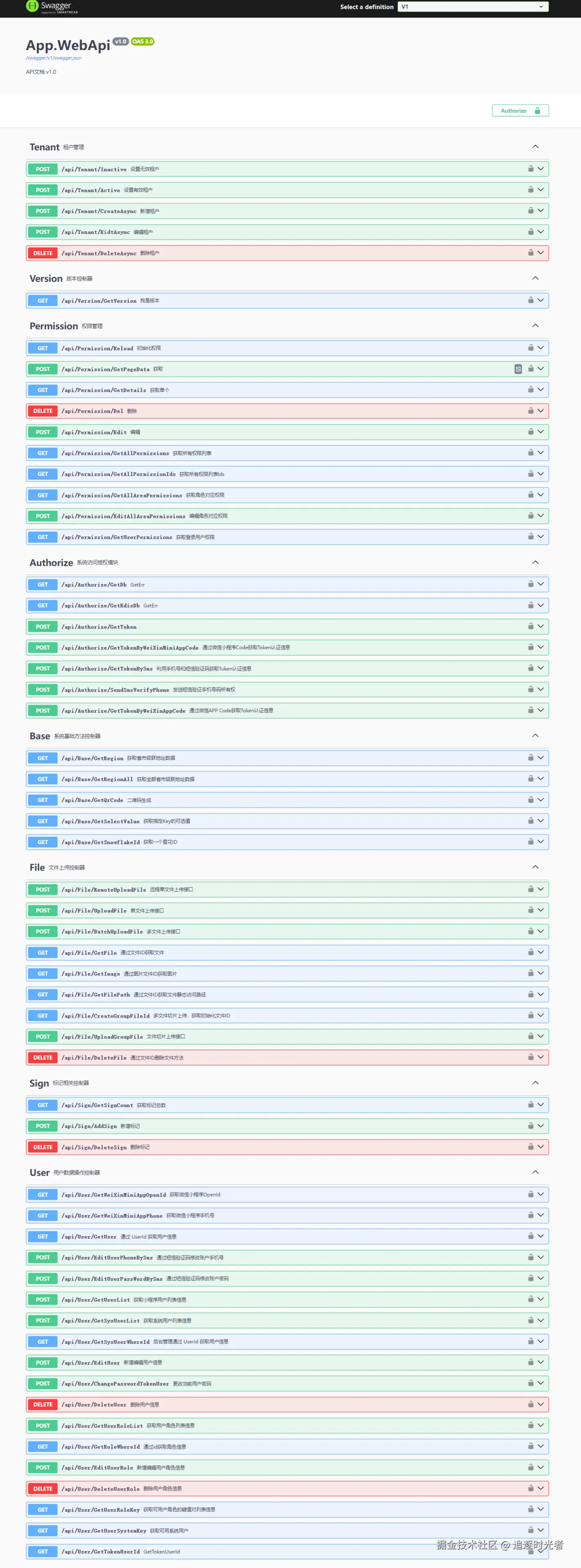Viewport: 581px width, 1568px height.
Task: Click the Sign section heading
Action: click(39, 1084)
